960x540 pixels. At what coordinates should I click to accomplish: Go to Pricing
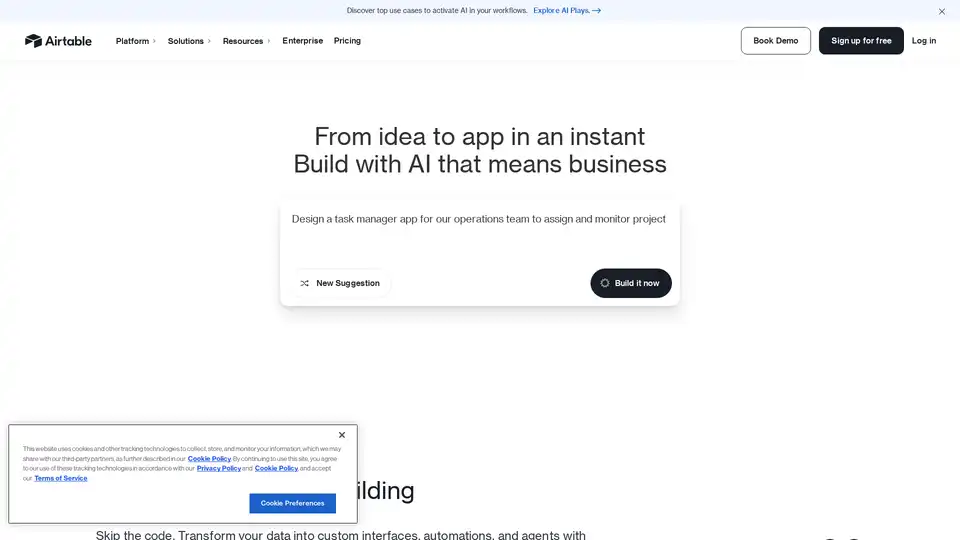347,41
